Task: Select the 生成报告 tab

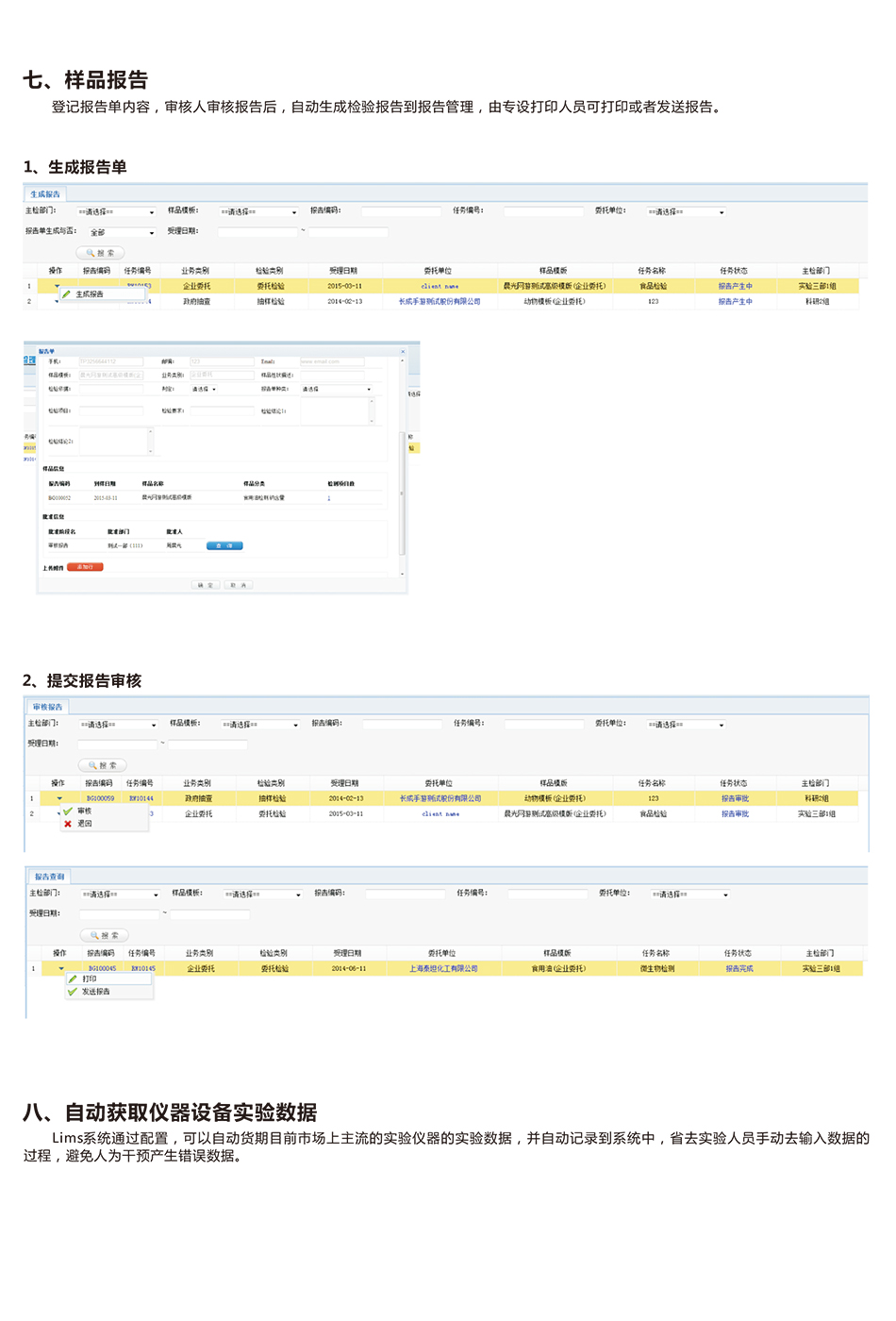Action: click(45, 194)
